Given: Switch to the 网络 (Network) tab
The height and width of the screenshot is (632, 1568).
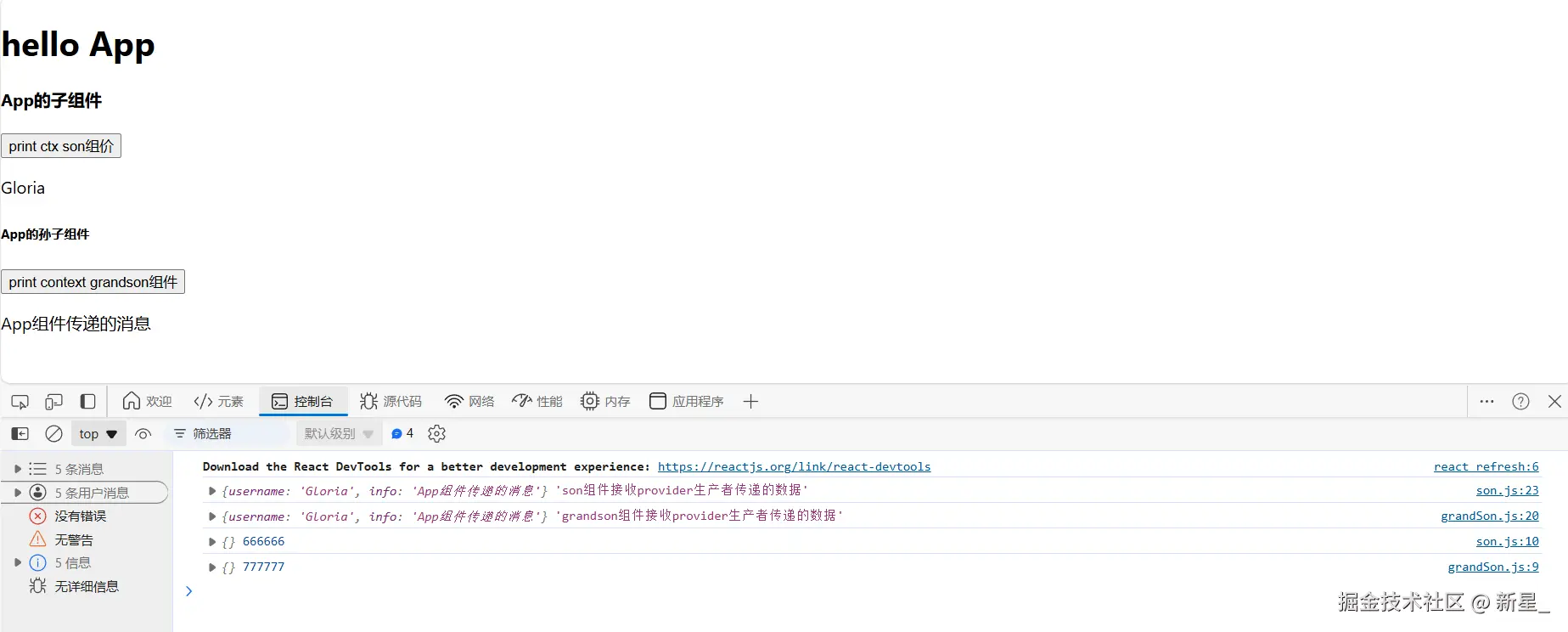Looking at the screenshot, I should coord(469,402).
